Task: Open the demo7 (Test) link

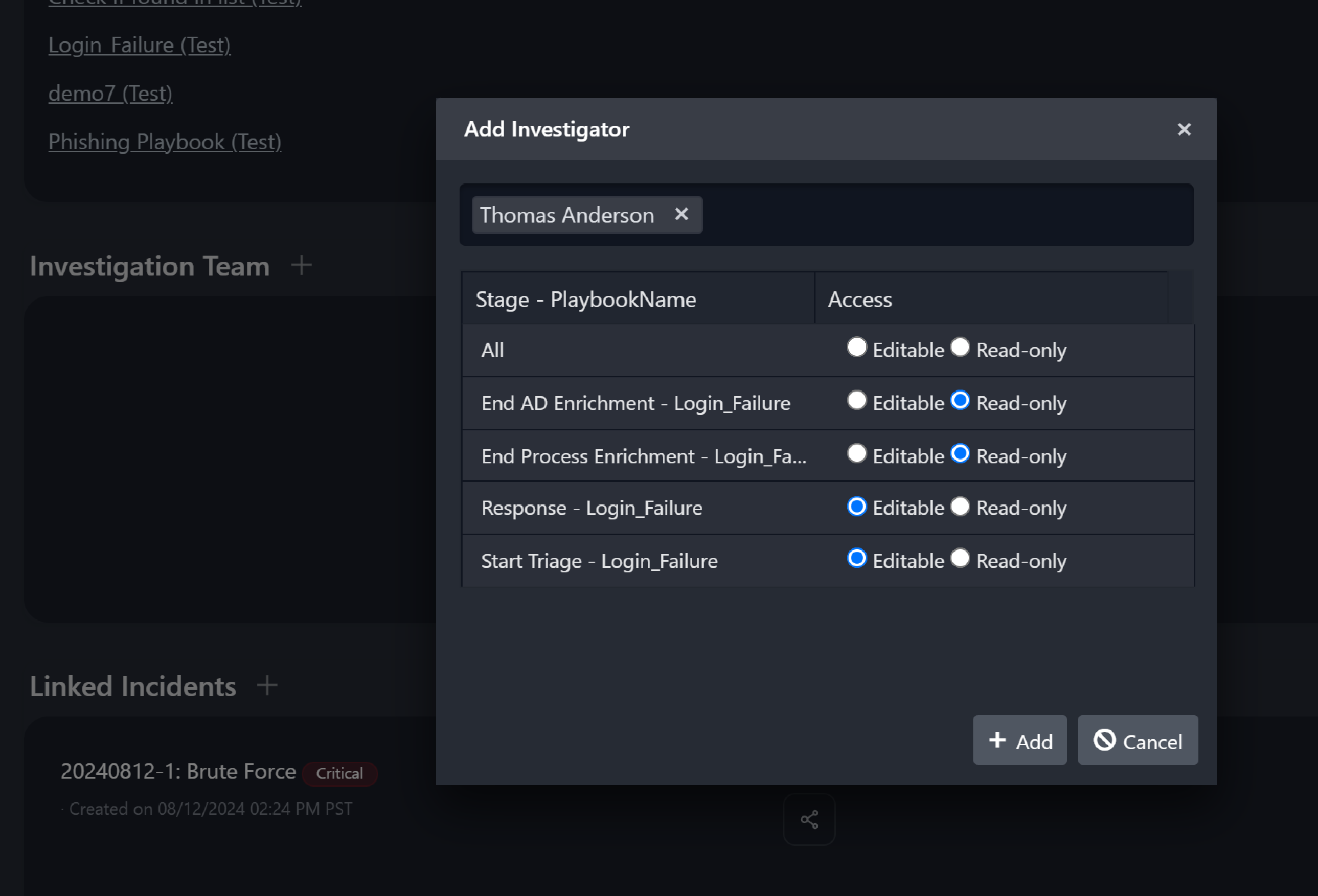Action: pos(110,93)
